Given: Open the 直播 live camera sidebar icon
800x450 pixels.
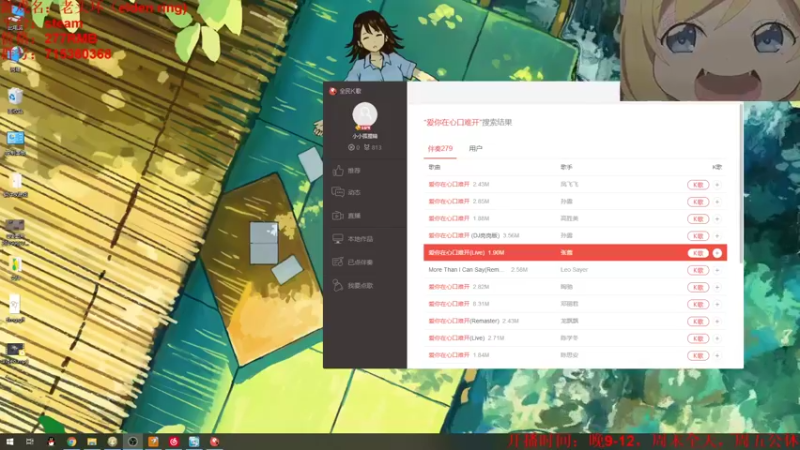Looking at the screenshot, I should (x=338, y=215).
